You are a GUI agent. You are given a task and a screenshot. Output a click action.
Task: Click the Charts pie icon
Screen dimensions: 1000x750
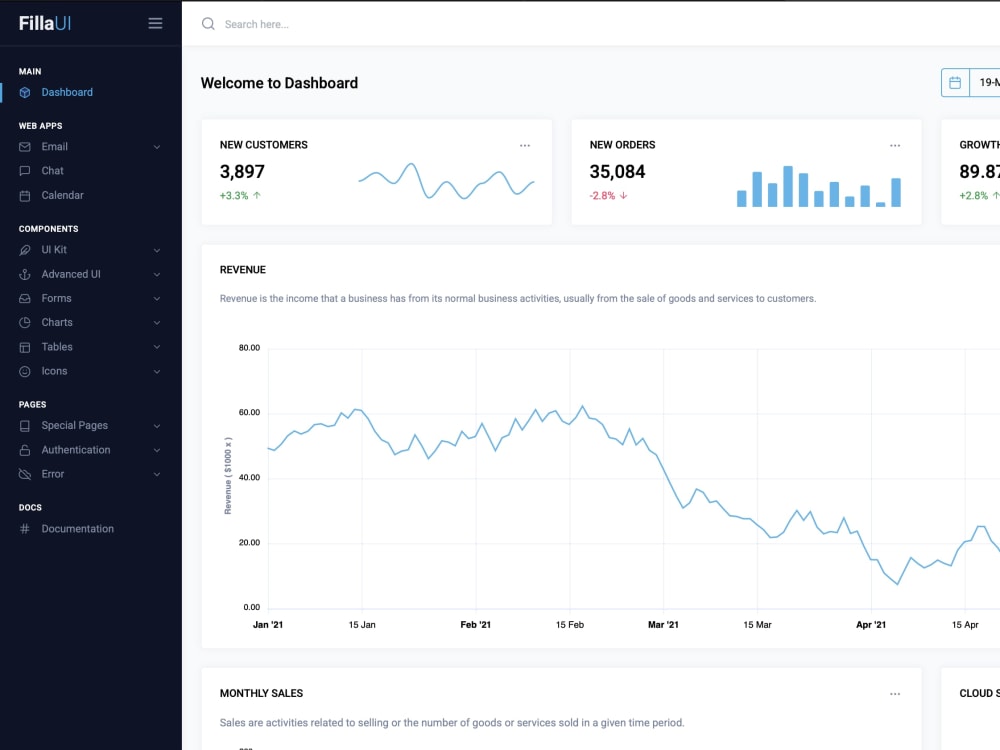25,323
